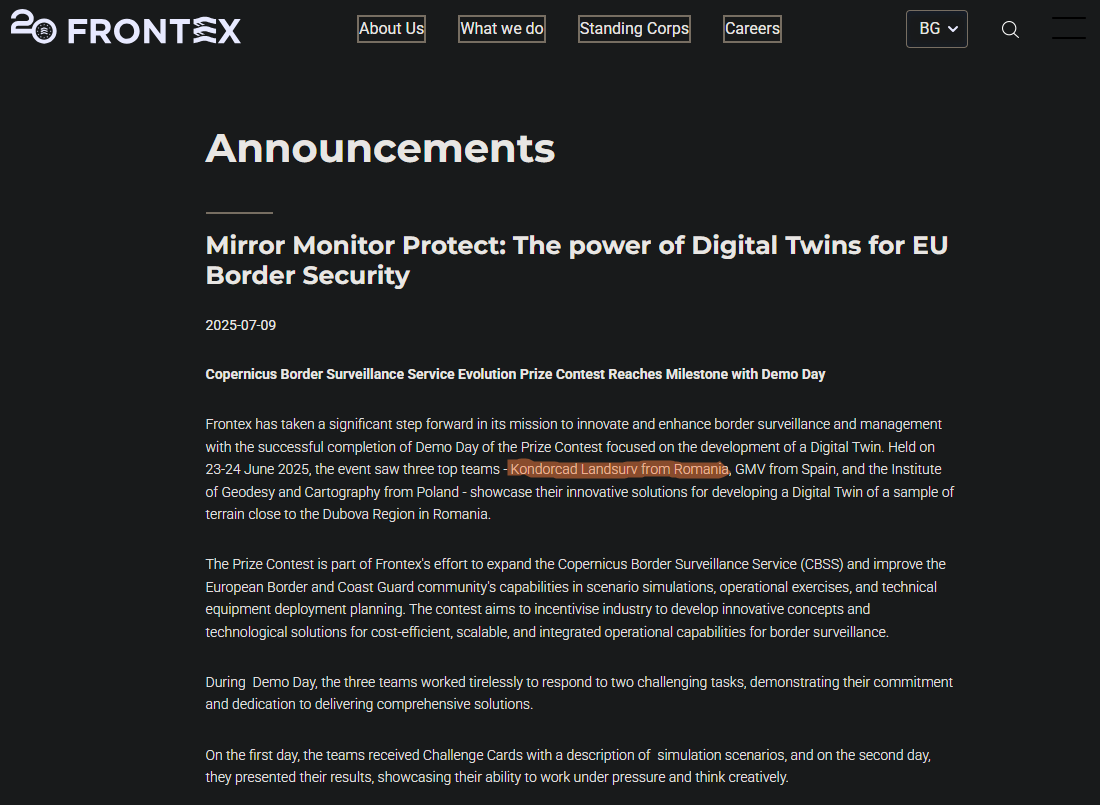Click the 2025-07-09 publication date
The width and height of the screenshot is (1100, 805).
240,325
